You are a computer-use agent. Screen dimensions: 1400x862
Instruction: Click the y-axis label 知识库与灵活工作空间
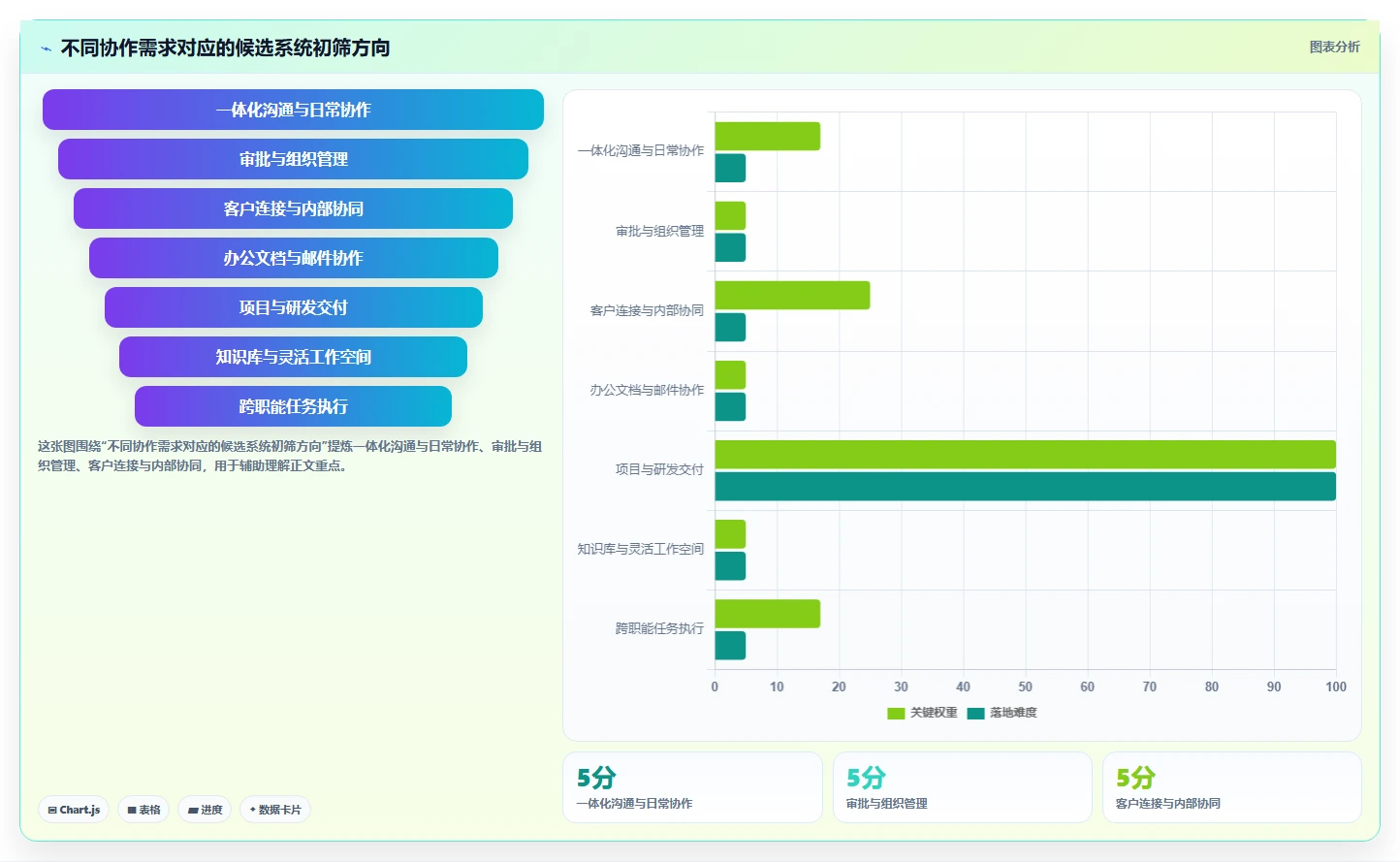click(641, 549)
